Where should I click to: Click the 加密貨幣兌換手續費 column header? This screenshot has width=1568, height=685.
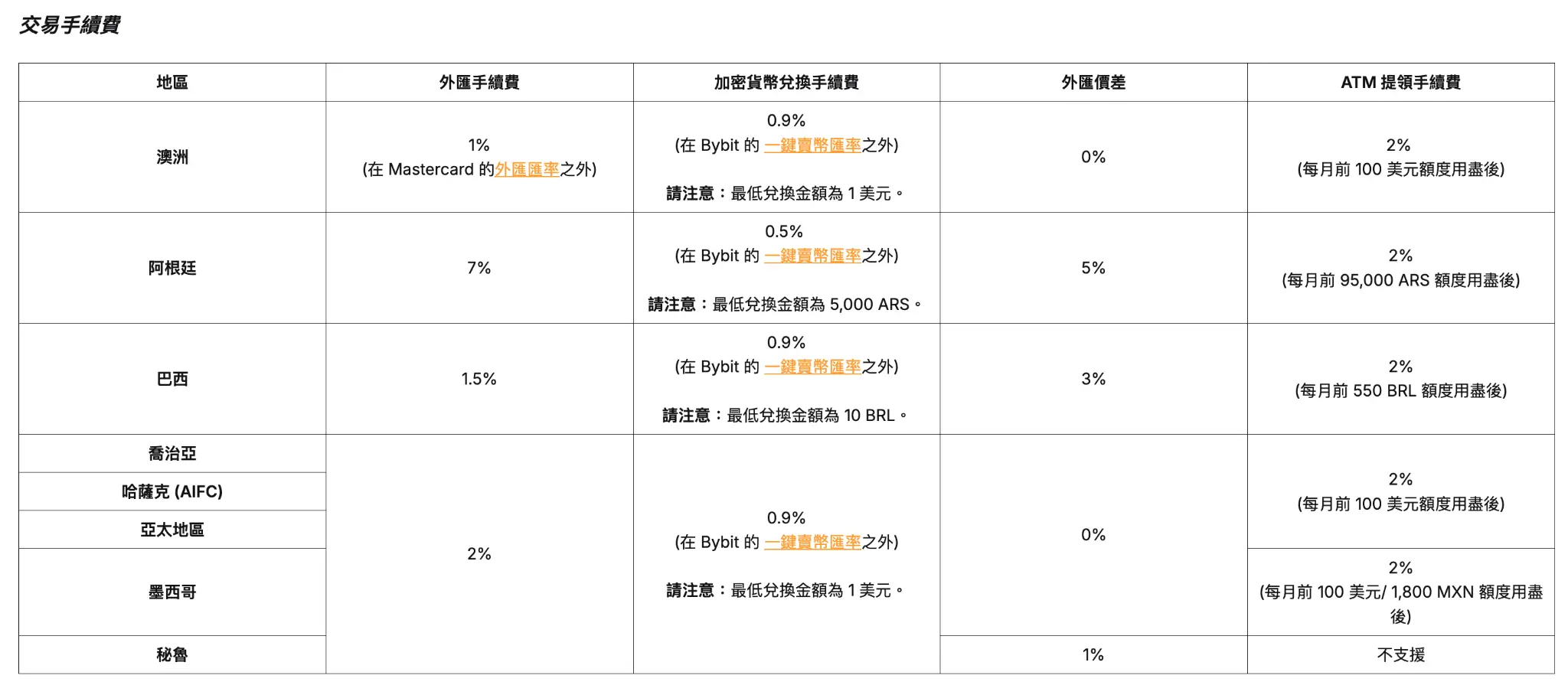click(x=786, y=82)
